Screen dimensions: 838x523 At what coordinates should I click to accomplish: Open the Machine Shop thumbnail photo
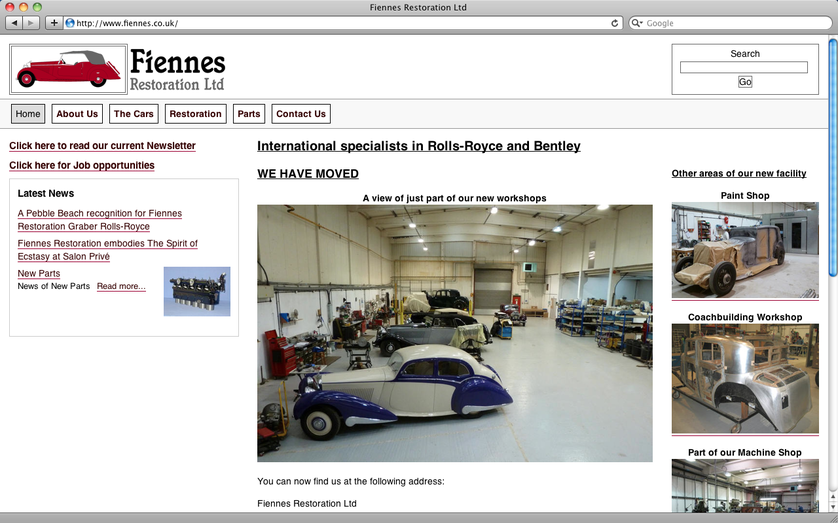click(x=745, y=485)
